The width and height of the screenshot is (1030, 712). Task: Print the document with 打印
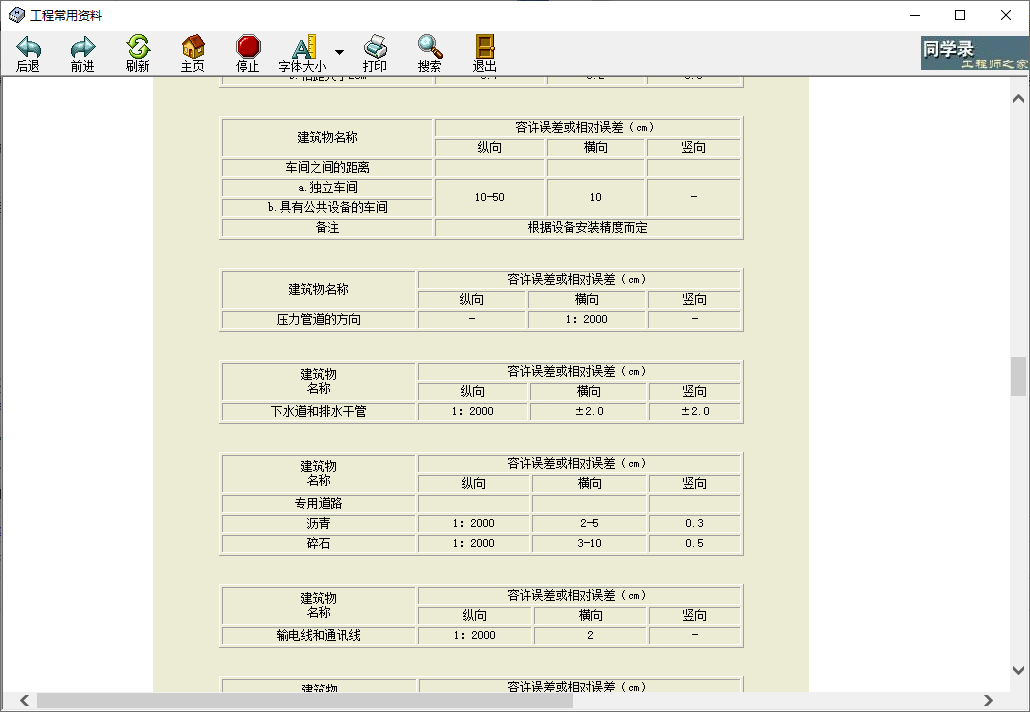tap(375, 48)
